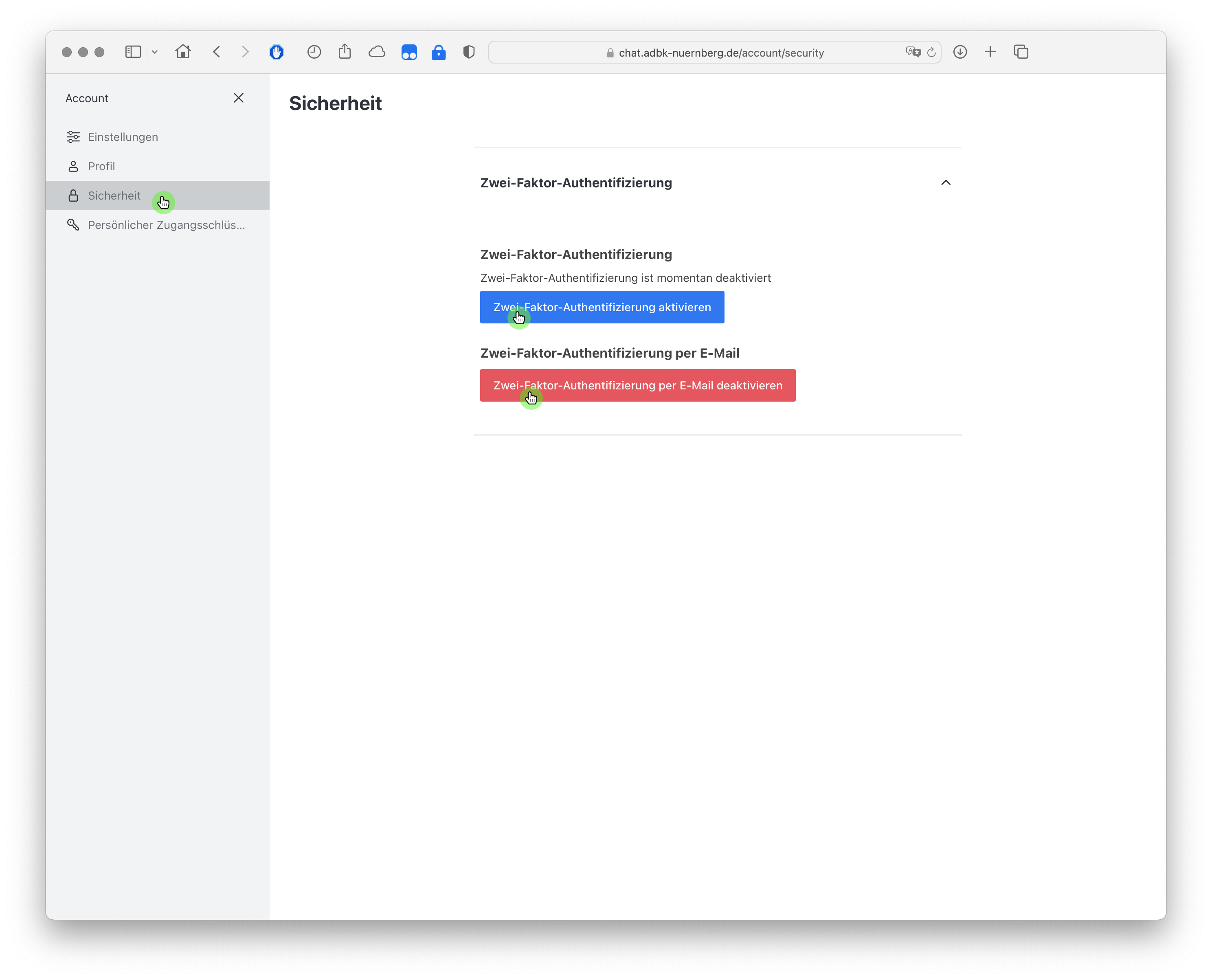Enable Zwei-Faktor-Authentifizierung aktivieren button
Viewport: 1212px width, 980px height.
pyautogui.click(x=602, y=307)
